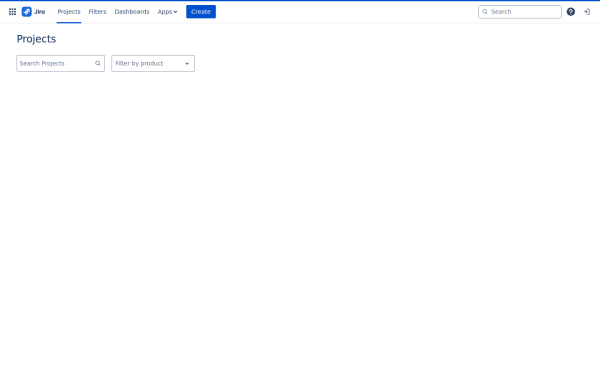
Task: Click the log in arrow icon
Action: [587, 12]
